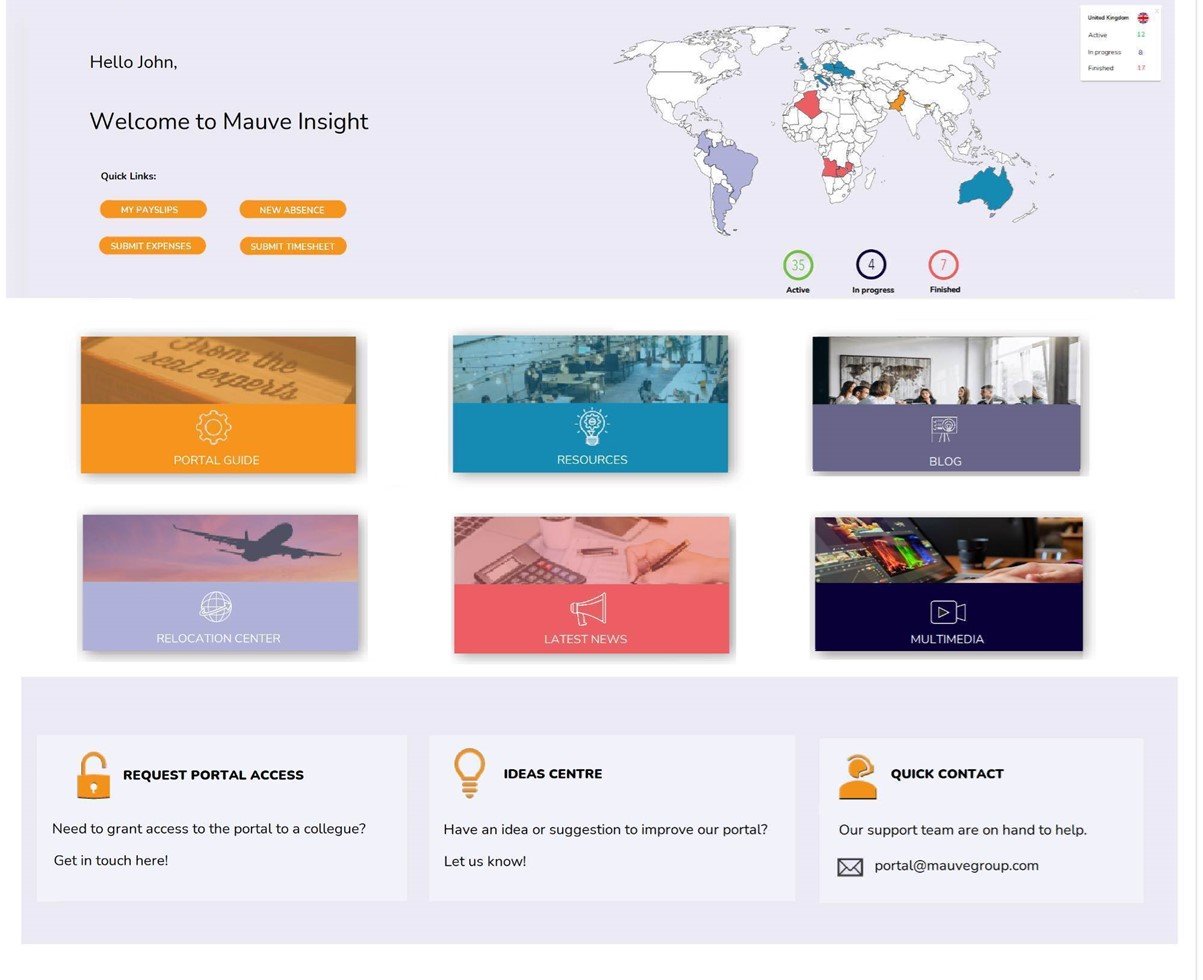The image size is (1203, 980).
Task: Click portal@mauvegroup.com email address
Action: click(956, 866)
